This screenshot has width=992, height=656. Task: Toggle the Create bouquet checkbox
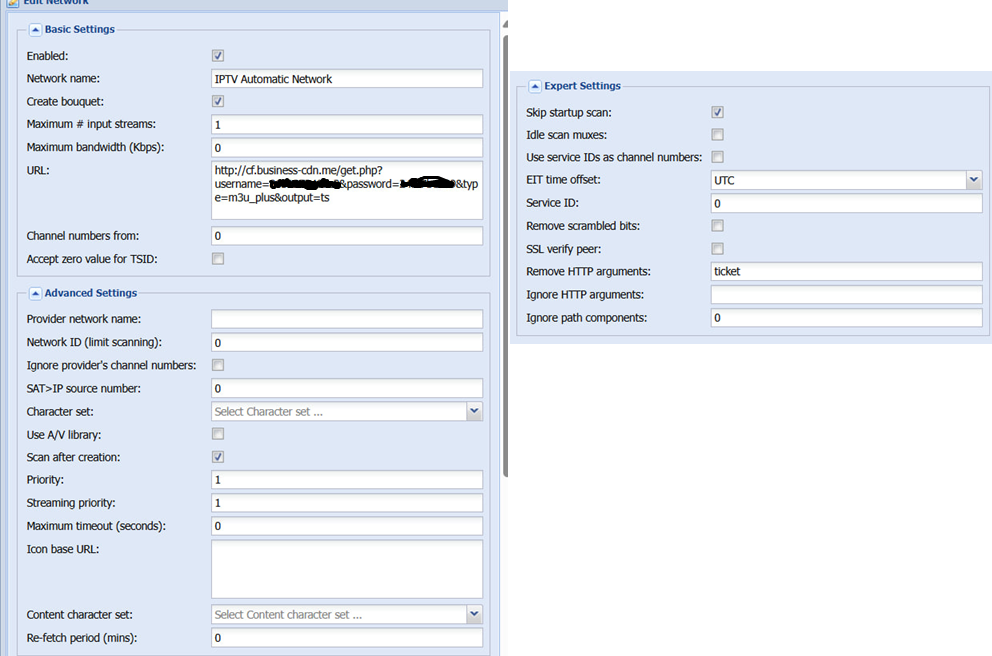point(218,102)
